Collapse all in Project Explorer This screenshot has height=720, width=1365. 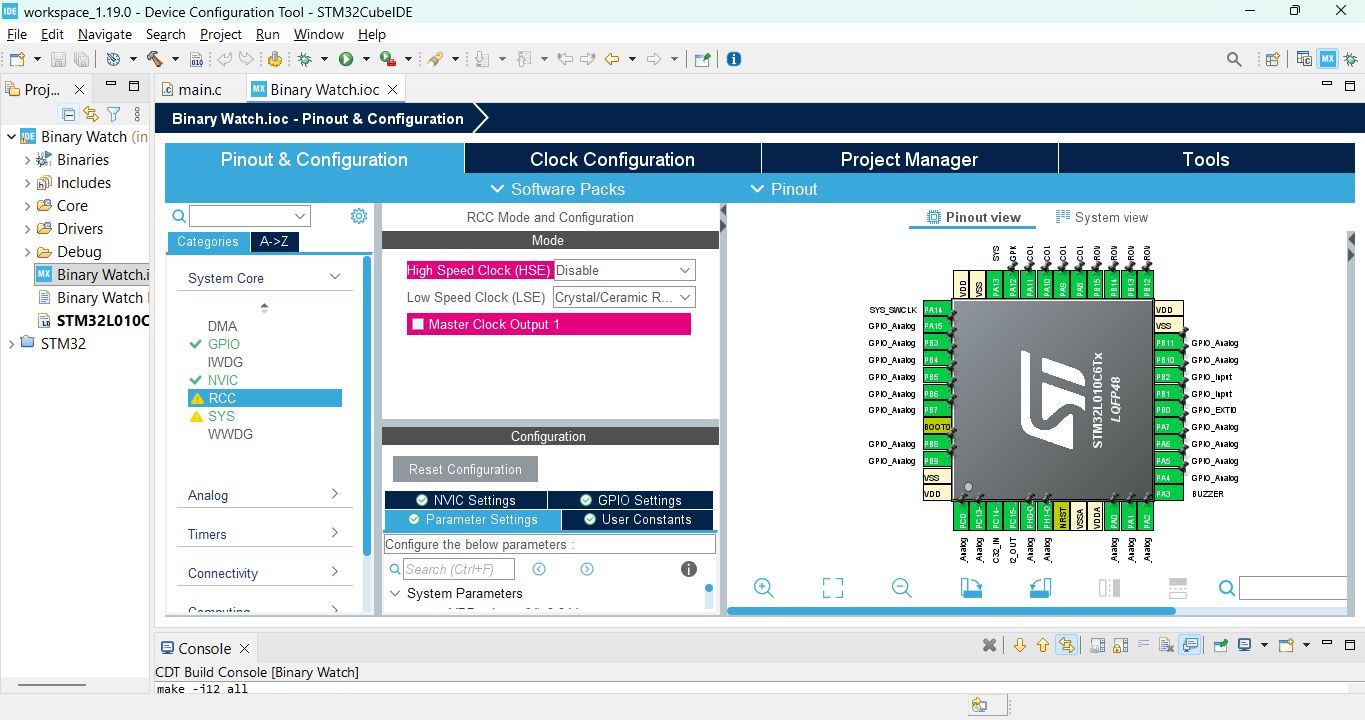point(69,114)
